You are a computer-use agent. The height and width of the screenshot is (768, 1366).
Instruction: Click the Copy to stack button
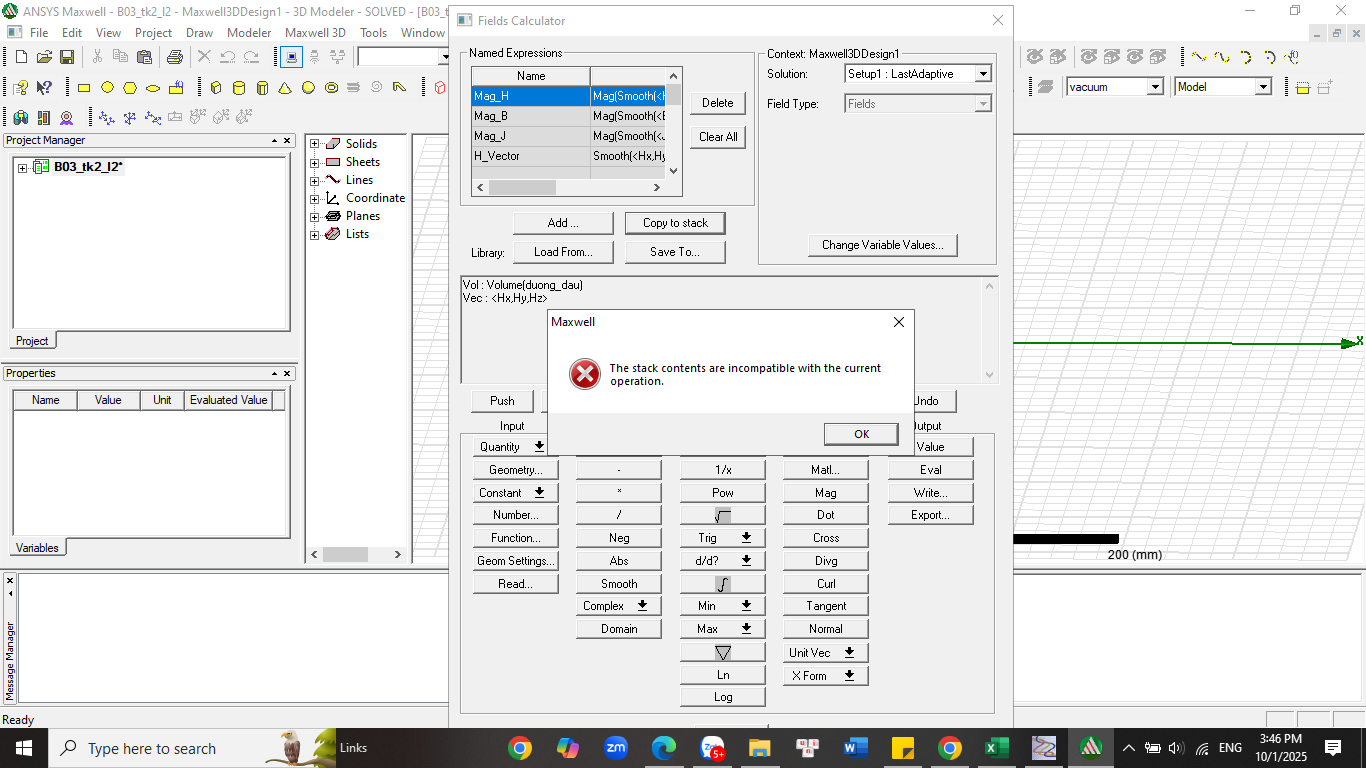[675, 223]
